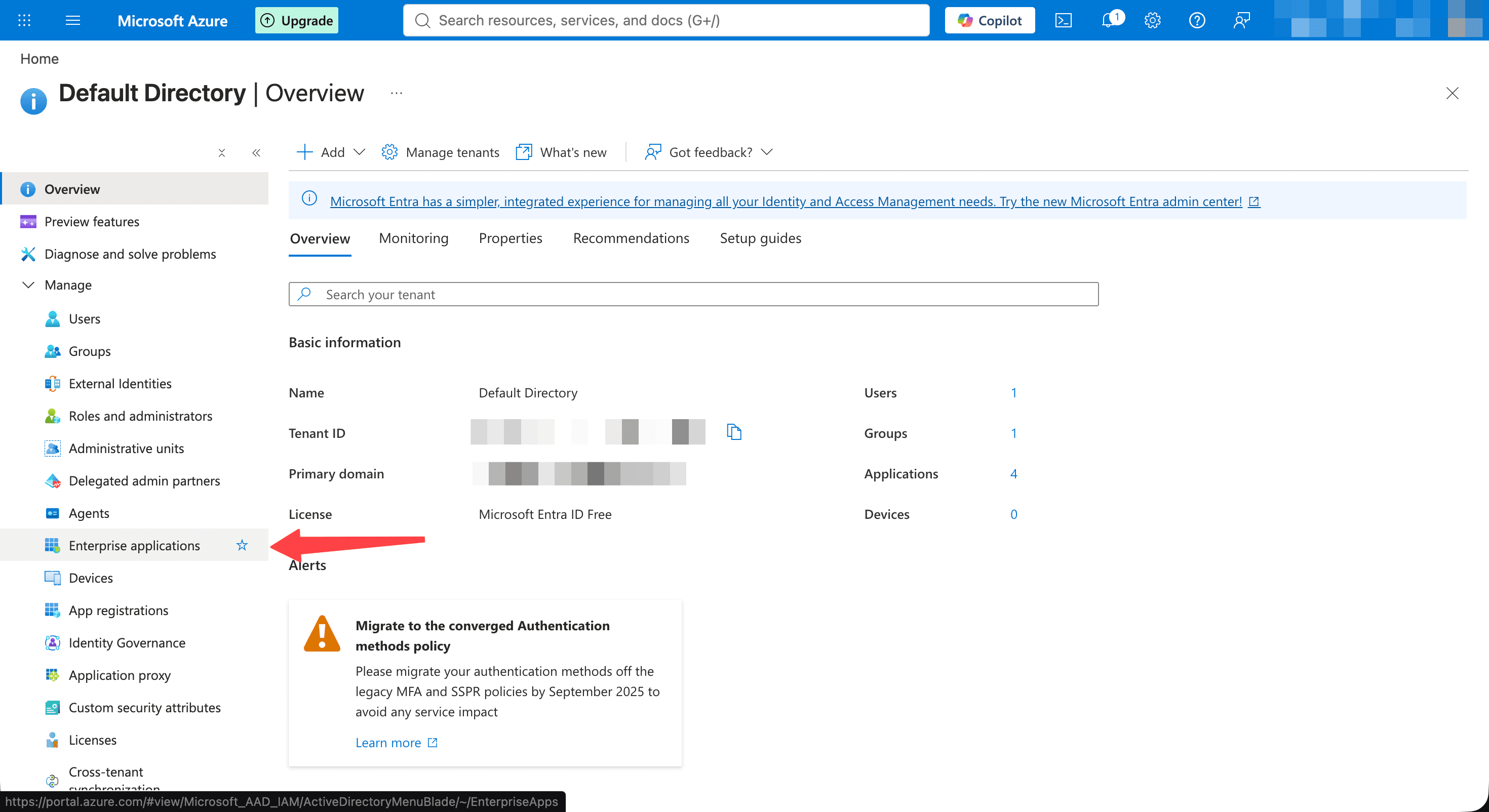This screenshot has width=1489, height=812.
Task: Collapse the Manage section chevron
Action: [x=28, y=285]
